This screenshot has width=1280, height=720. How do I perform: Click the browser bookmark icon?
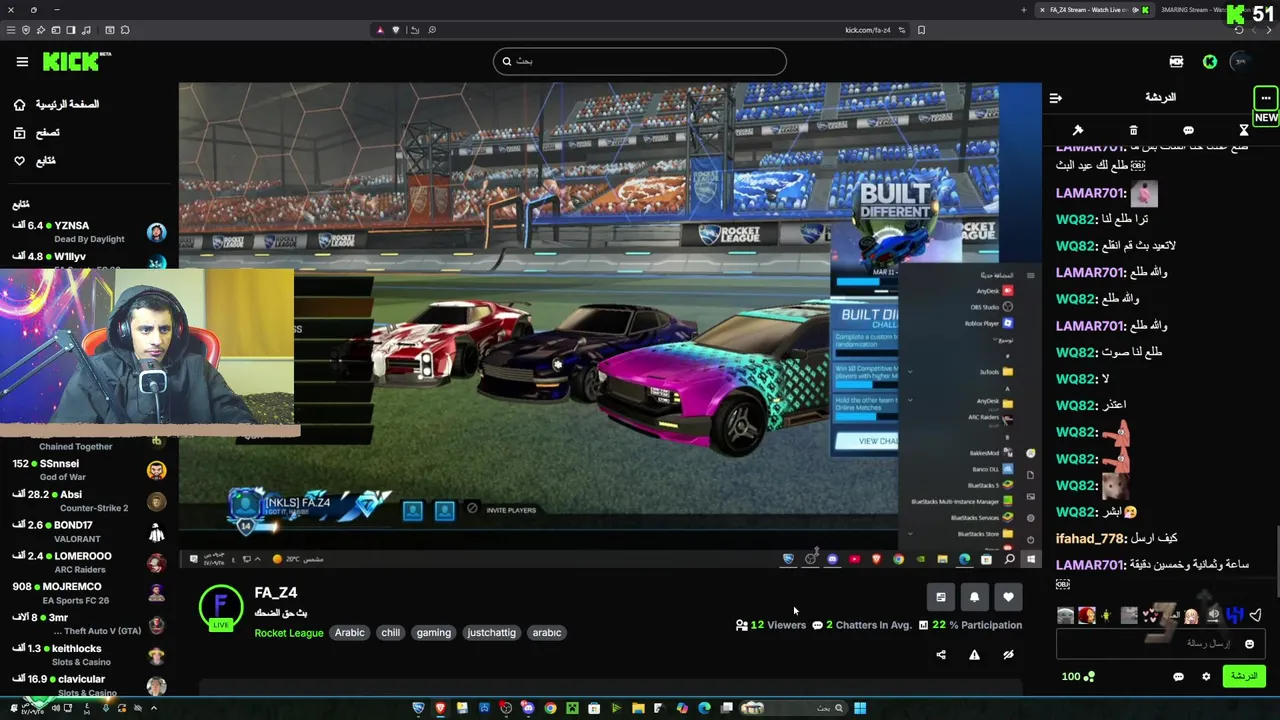(x=921, y=30)
